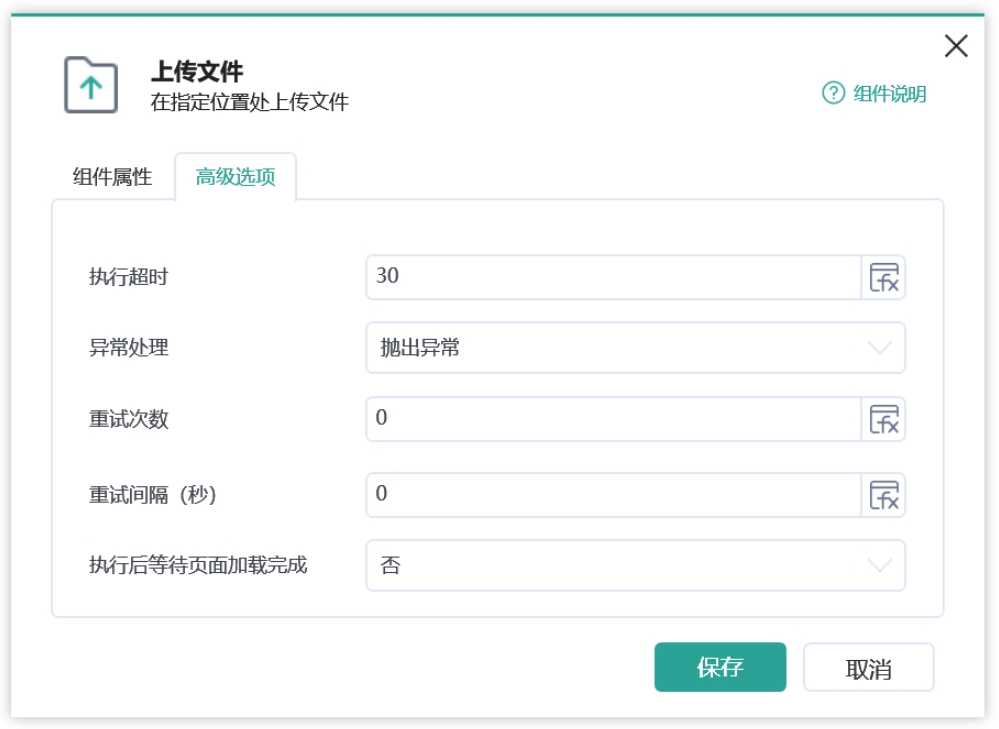Image resolution: width=999 pixels, height=729 pixels.
Task: Click the 上传文件 dialog title
Action: point(197,71)
